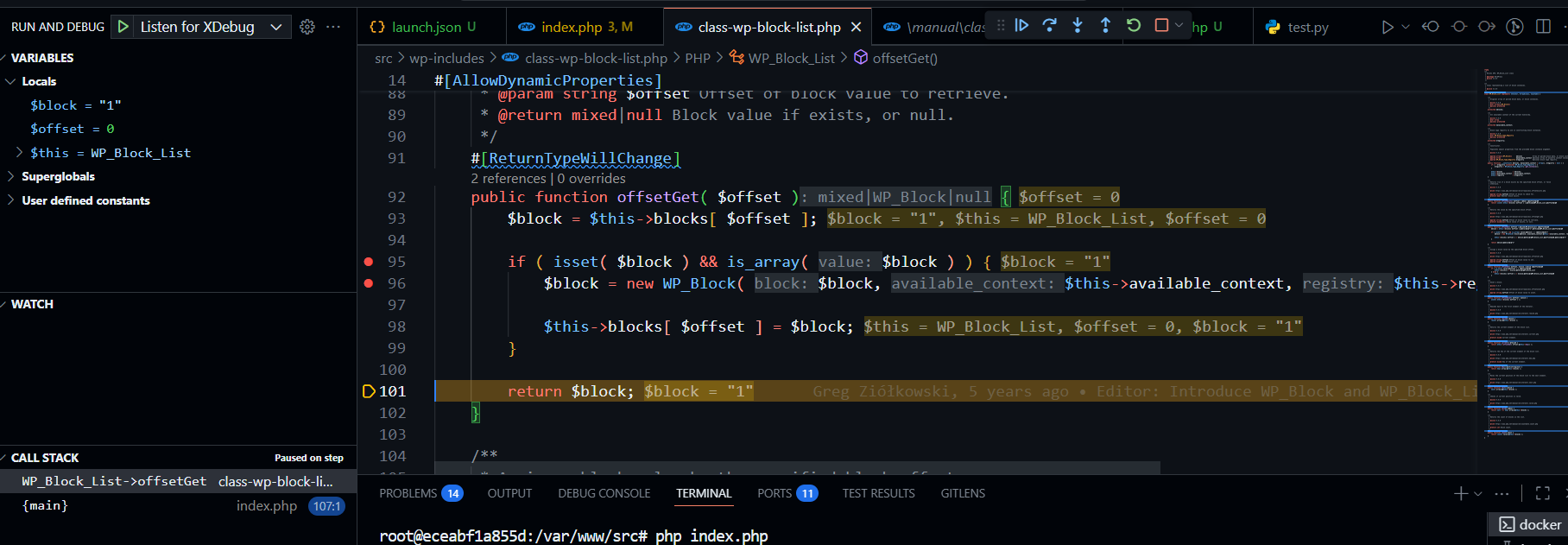Open the index.php editor tab
The width and height of the screenshot is (1568, 545).
576,27
